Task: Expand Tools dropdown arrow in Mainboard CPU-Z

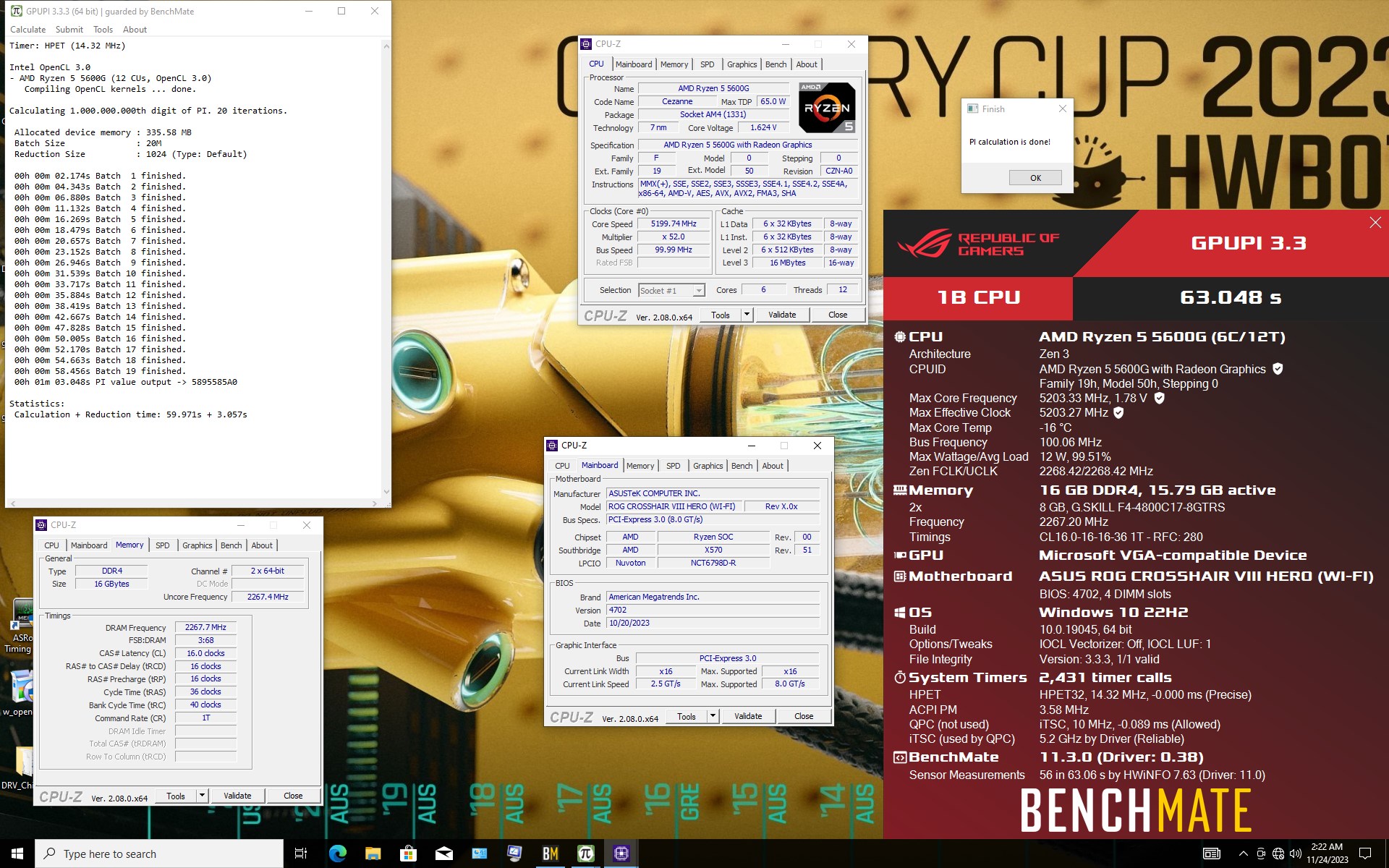Action: click(x=713, y=716)
